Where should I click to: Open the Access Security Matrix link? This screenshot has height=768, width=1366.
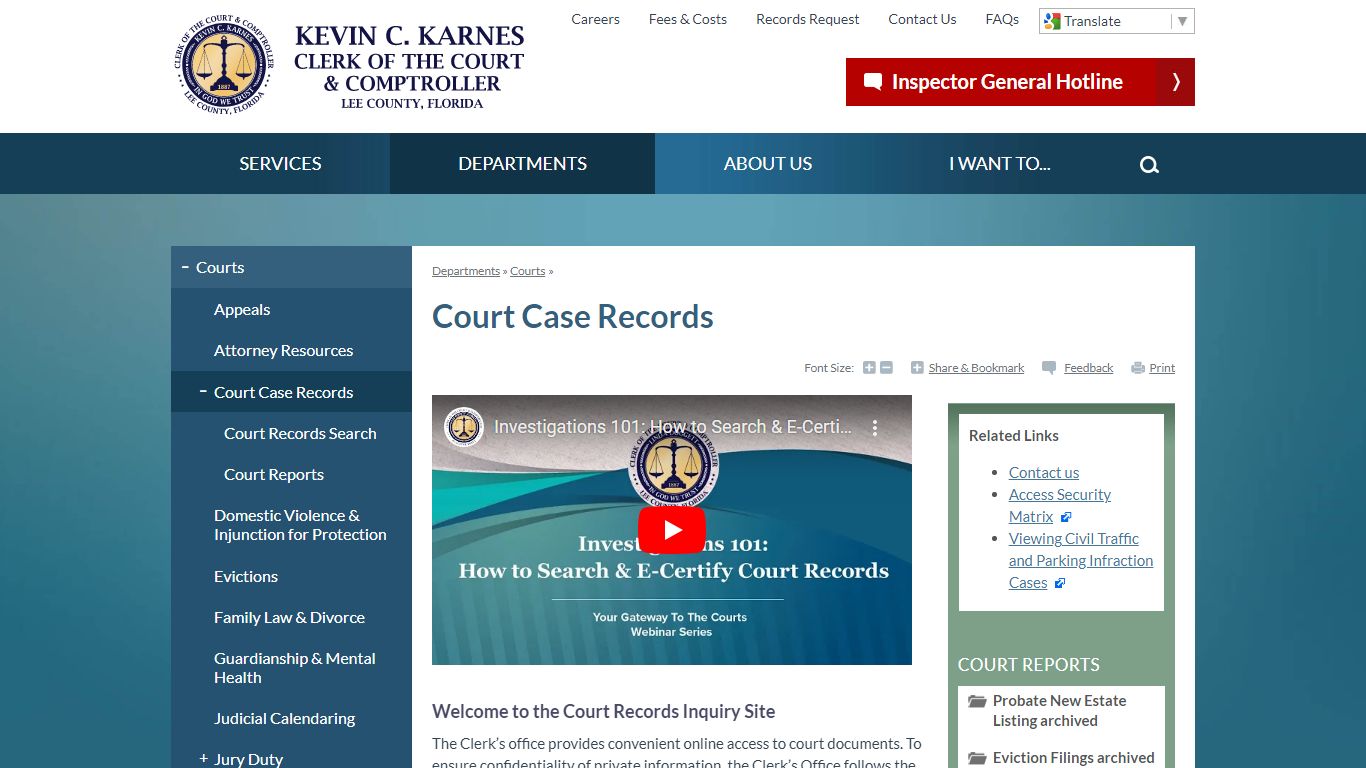pos(1059,506)
